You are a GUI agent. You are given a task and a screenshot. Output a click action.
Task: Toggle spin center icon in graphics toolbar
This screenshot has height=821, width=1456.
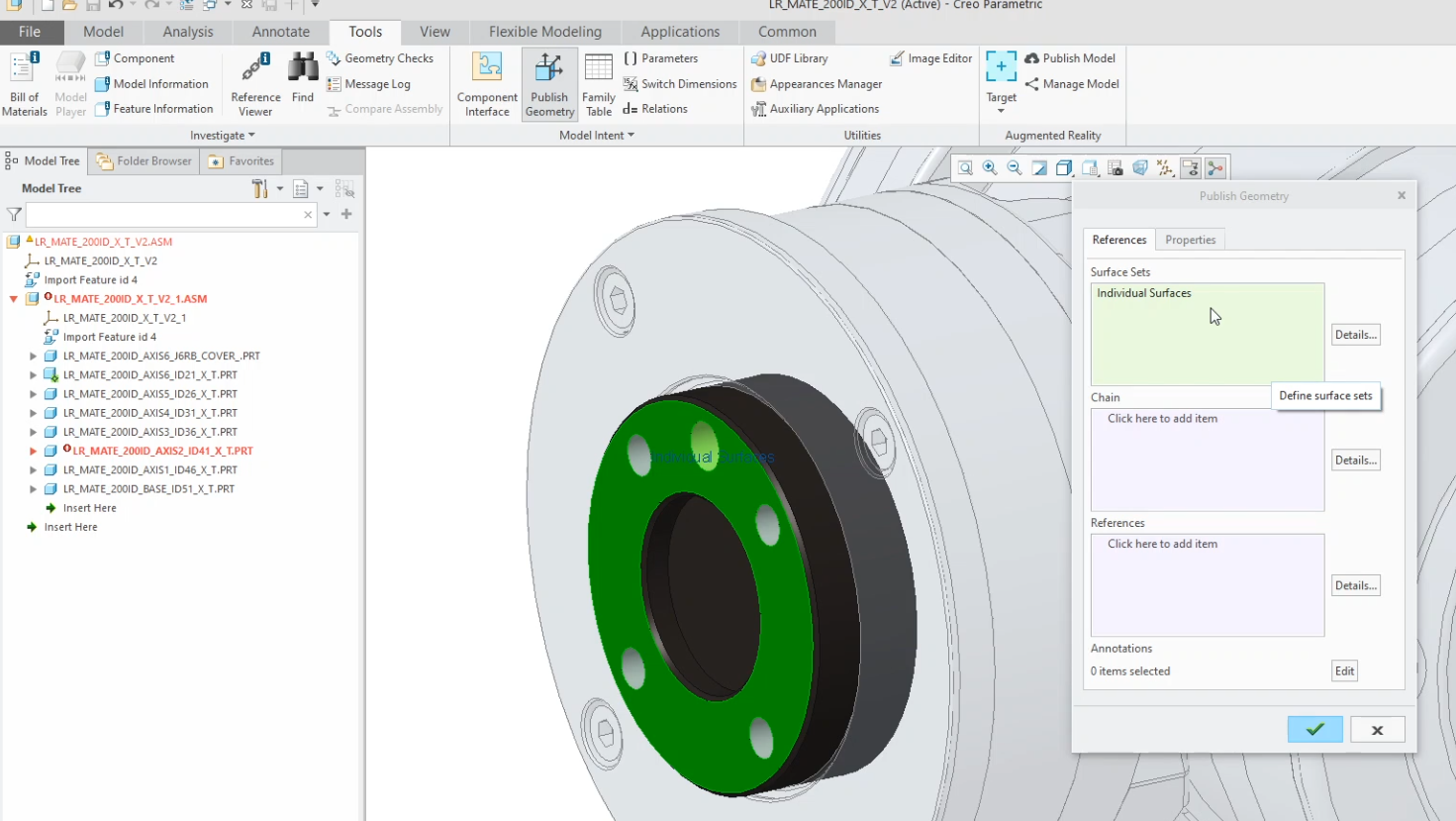coord(1215,168)
